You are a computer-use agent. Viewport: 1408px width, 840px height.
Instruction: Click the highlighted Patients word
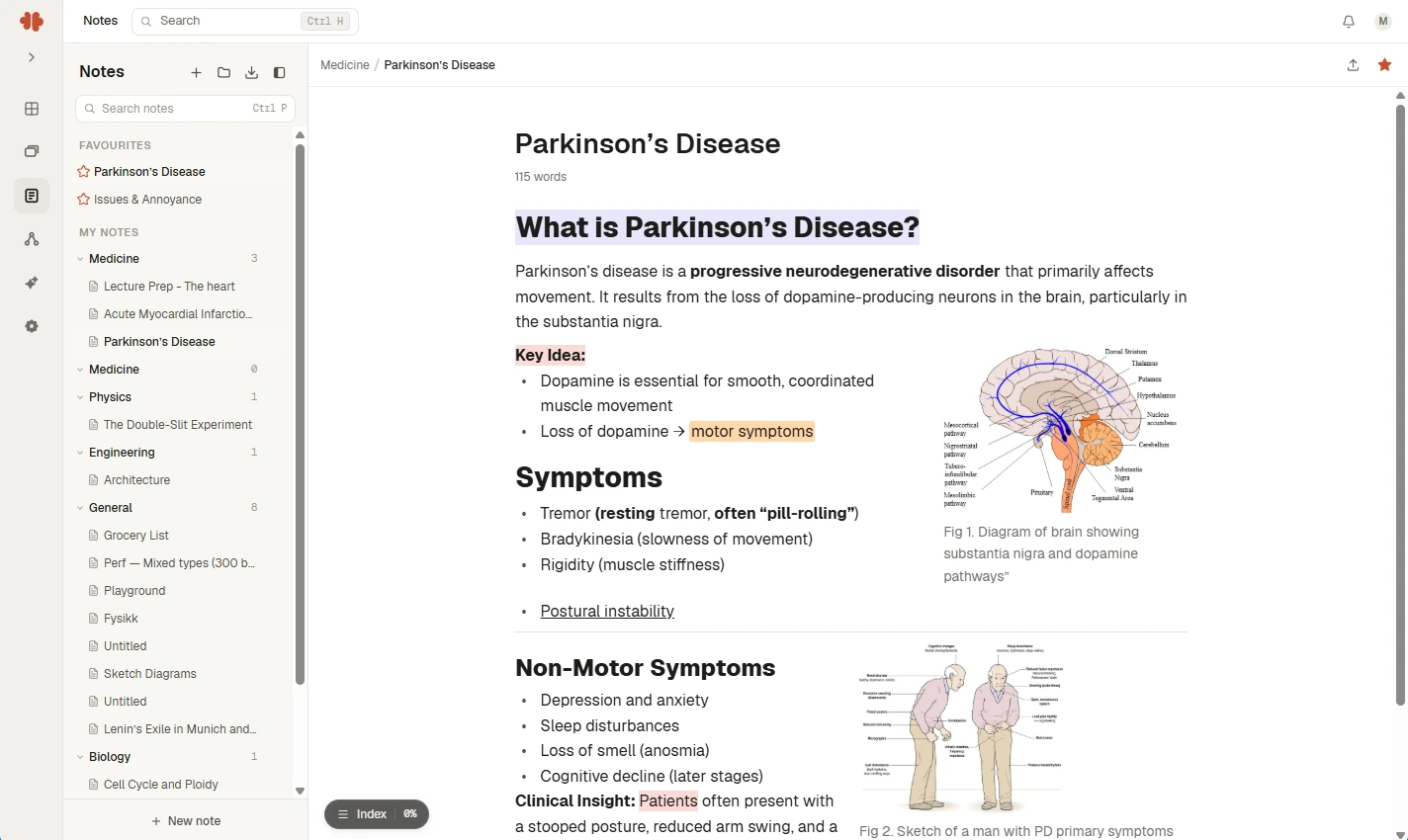[668, 801]
